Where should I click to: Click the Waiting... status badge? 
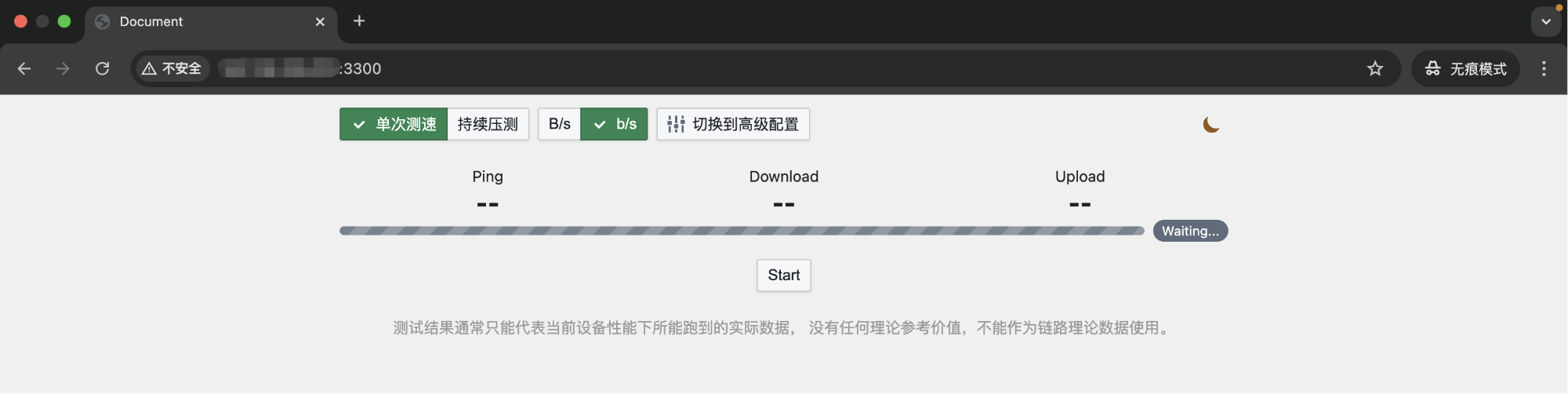tap(1189, 231)
